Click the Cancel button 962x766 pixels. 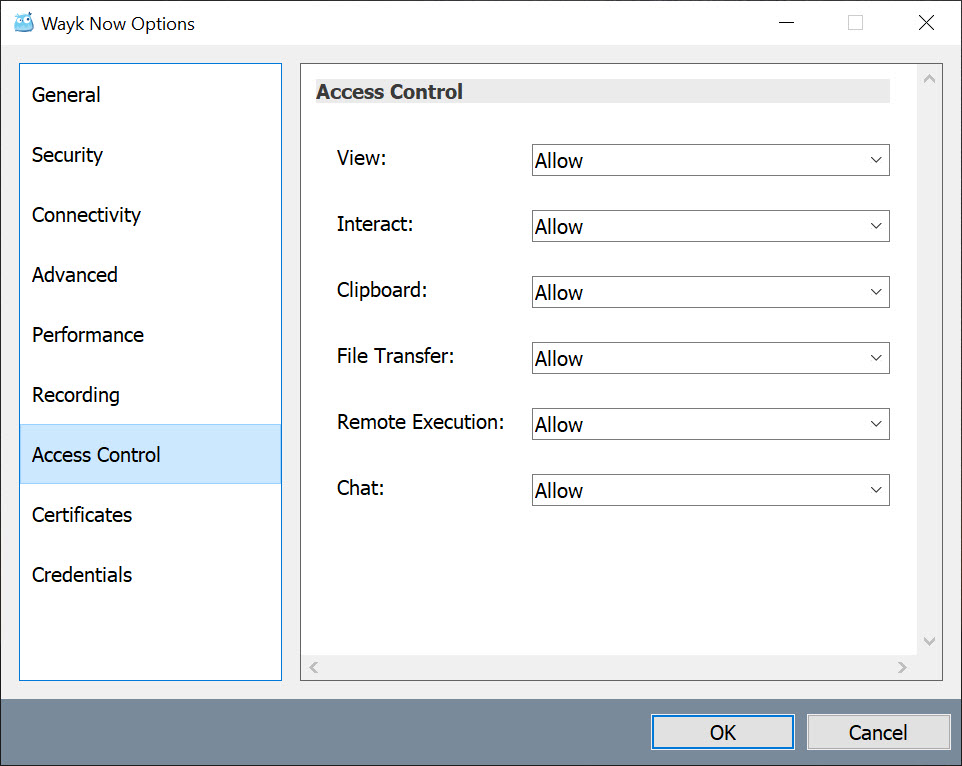pos(878,732)
